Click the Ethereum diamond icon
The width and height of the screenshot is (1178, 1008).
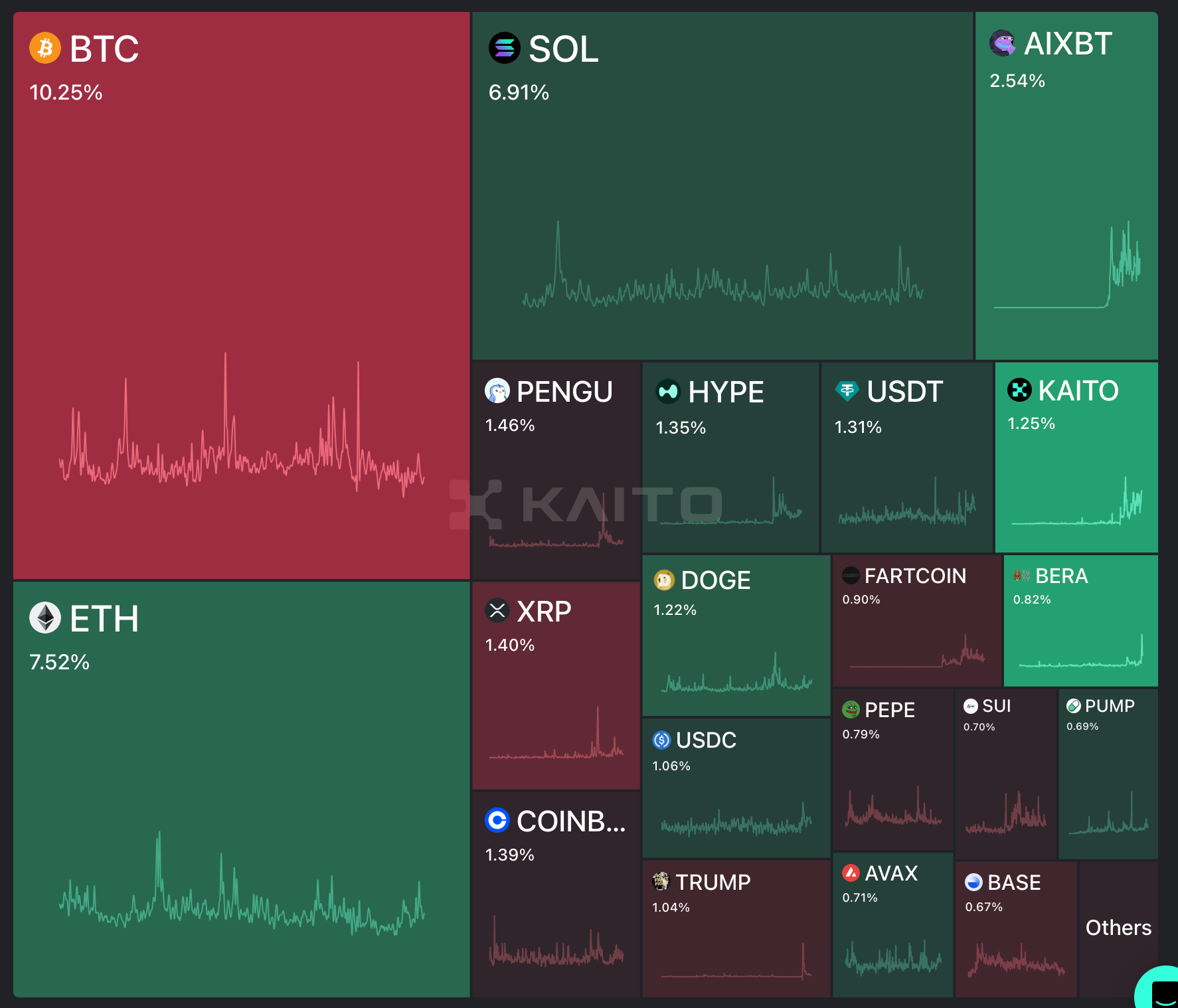pos(45,618)
